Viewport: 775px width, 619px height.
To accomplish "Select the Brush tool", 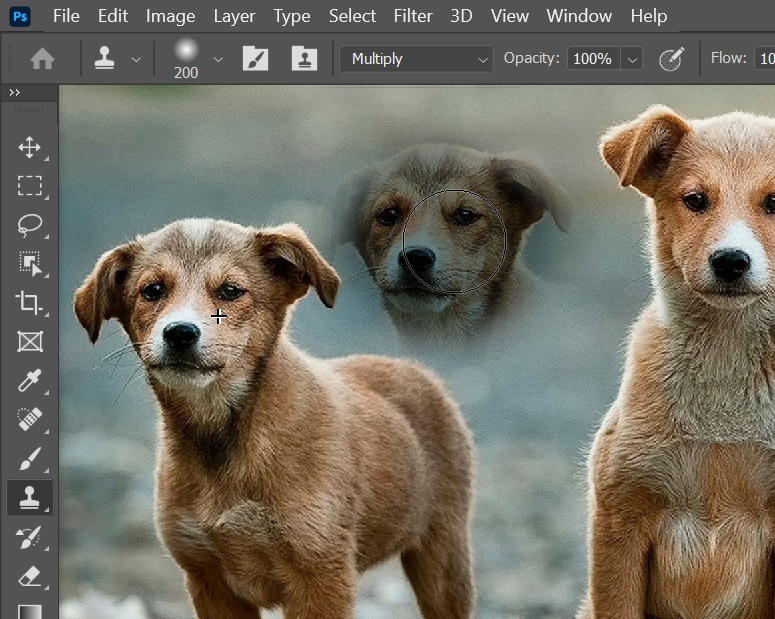I will pos(30,458).
